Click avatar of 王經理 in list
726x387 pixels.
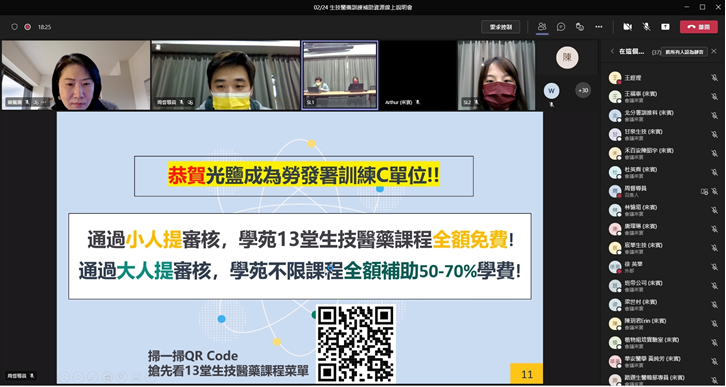tap(614, 78)
